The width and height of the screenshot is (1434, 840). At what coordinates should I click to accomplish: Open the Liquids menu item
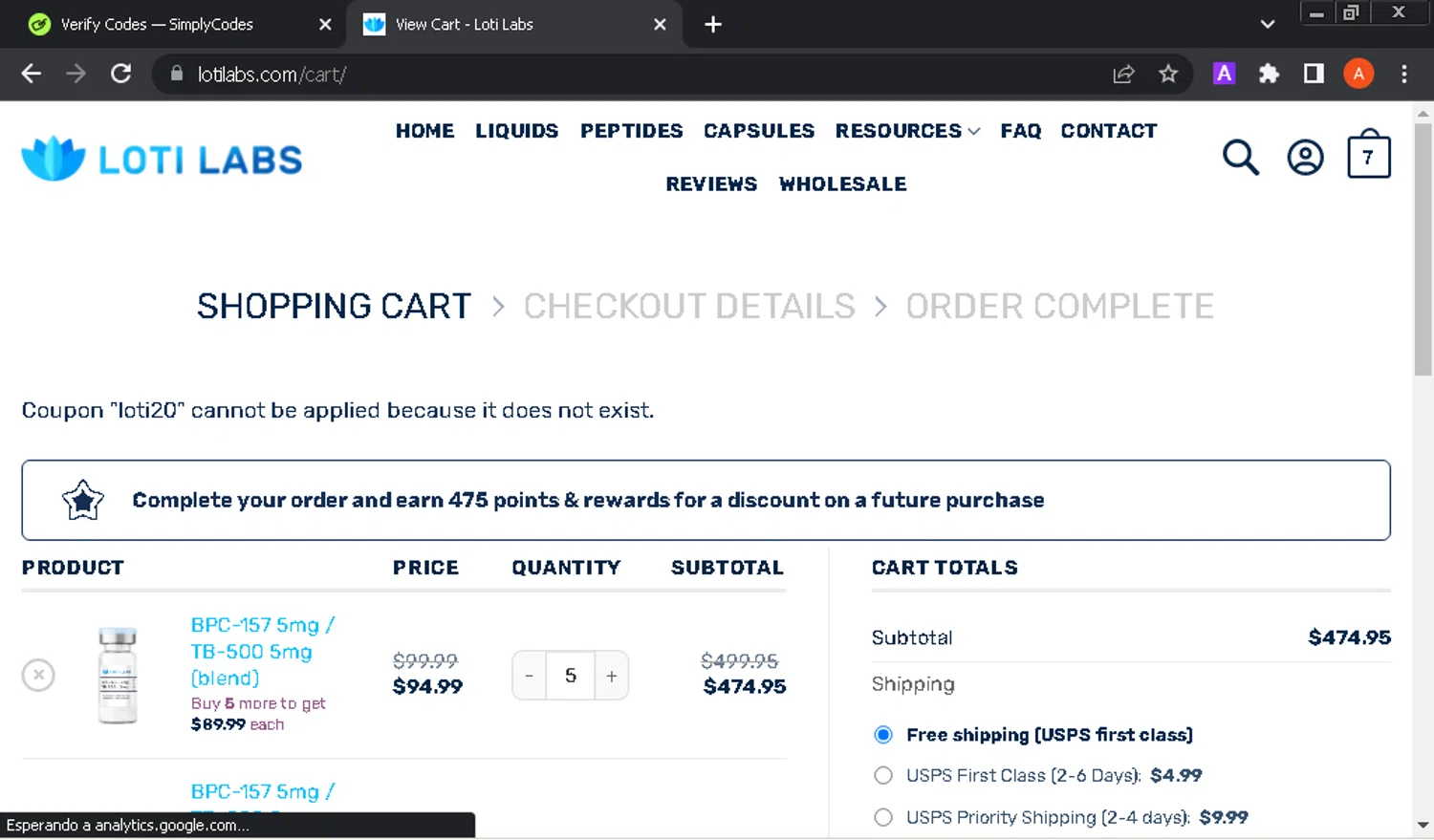(x=516, y=131)
